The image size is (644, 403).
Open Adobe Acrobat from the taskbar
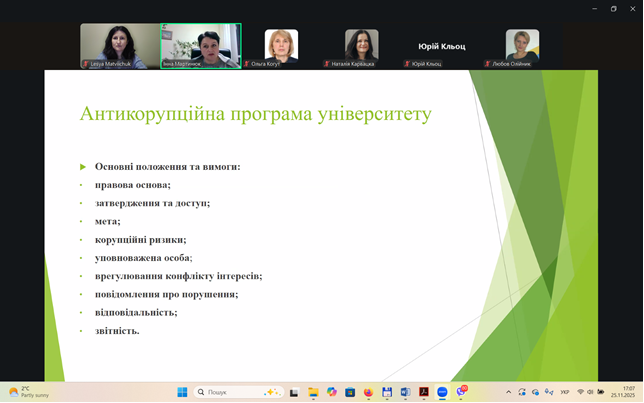[424, 392]
